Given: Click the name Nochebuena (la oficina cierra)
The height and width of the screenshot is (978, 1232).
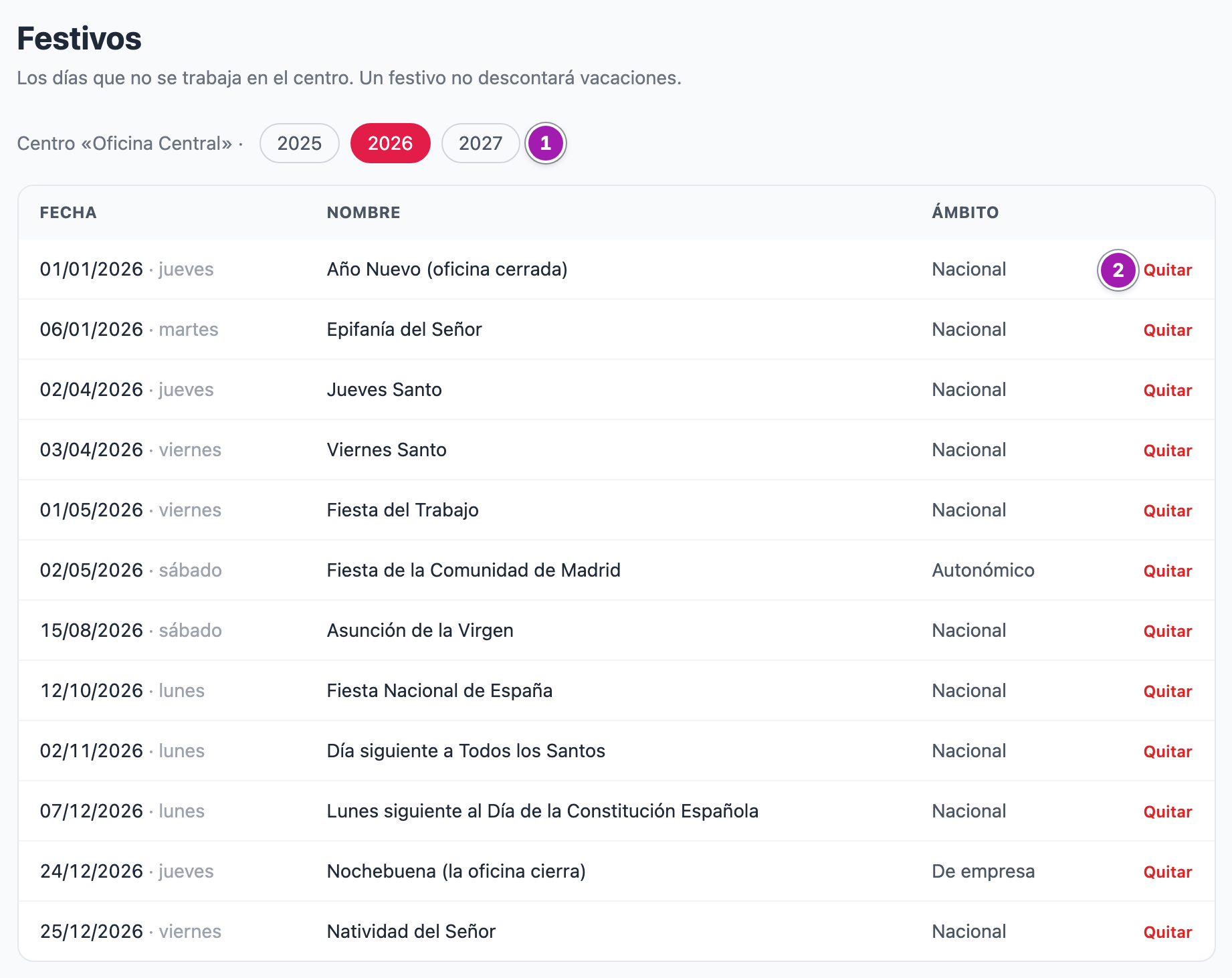Looking at the screenshot, I should click(x=456, y=871).
